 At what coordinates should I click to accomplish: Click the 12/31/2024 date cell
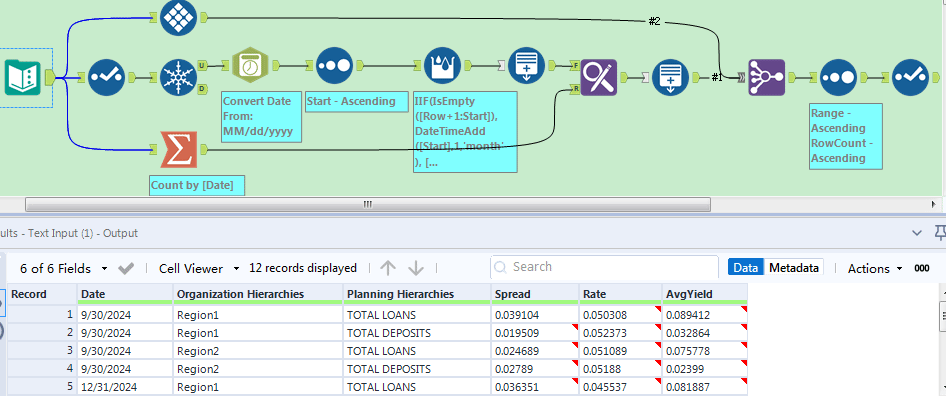(125, 386)
